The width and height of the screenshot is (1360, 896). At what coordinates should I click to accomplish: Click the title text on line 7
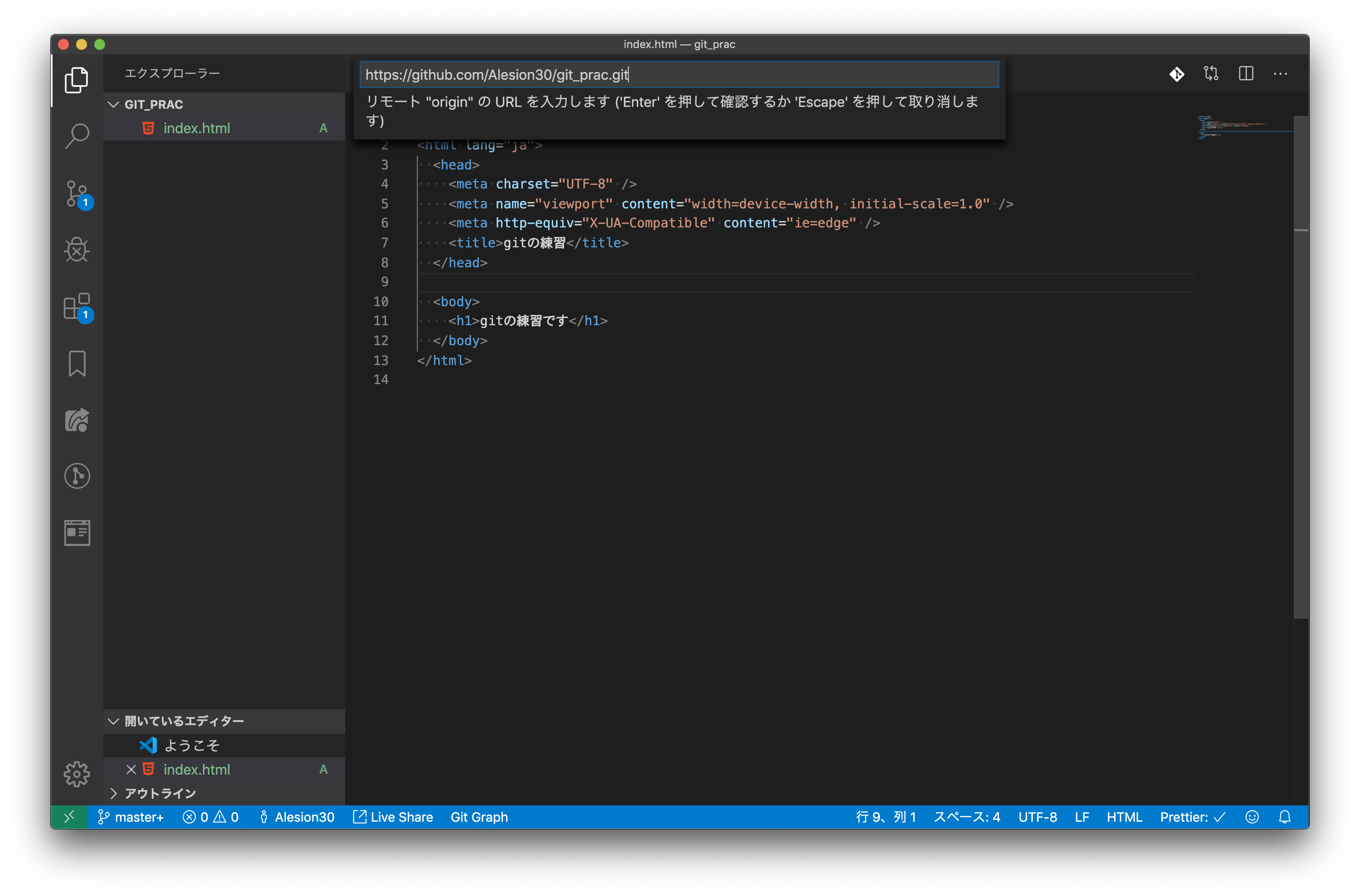[534, 243]
